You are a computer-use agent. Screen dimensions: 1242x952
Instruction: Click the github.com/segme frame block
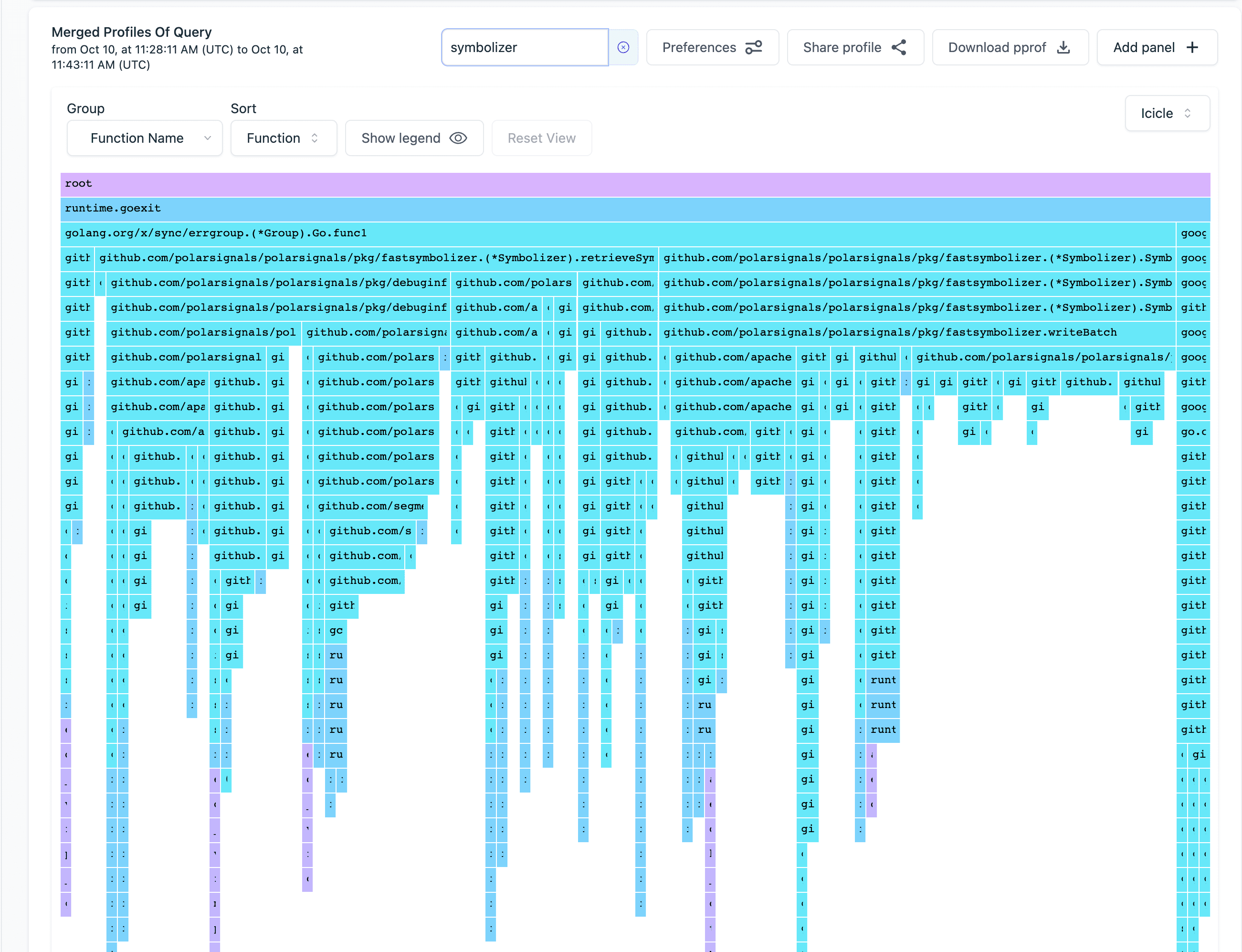[x=370, y=506]
